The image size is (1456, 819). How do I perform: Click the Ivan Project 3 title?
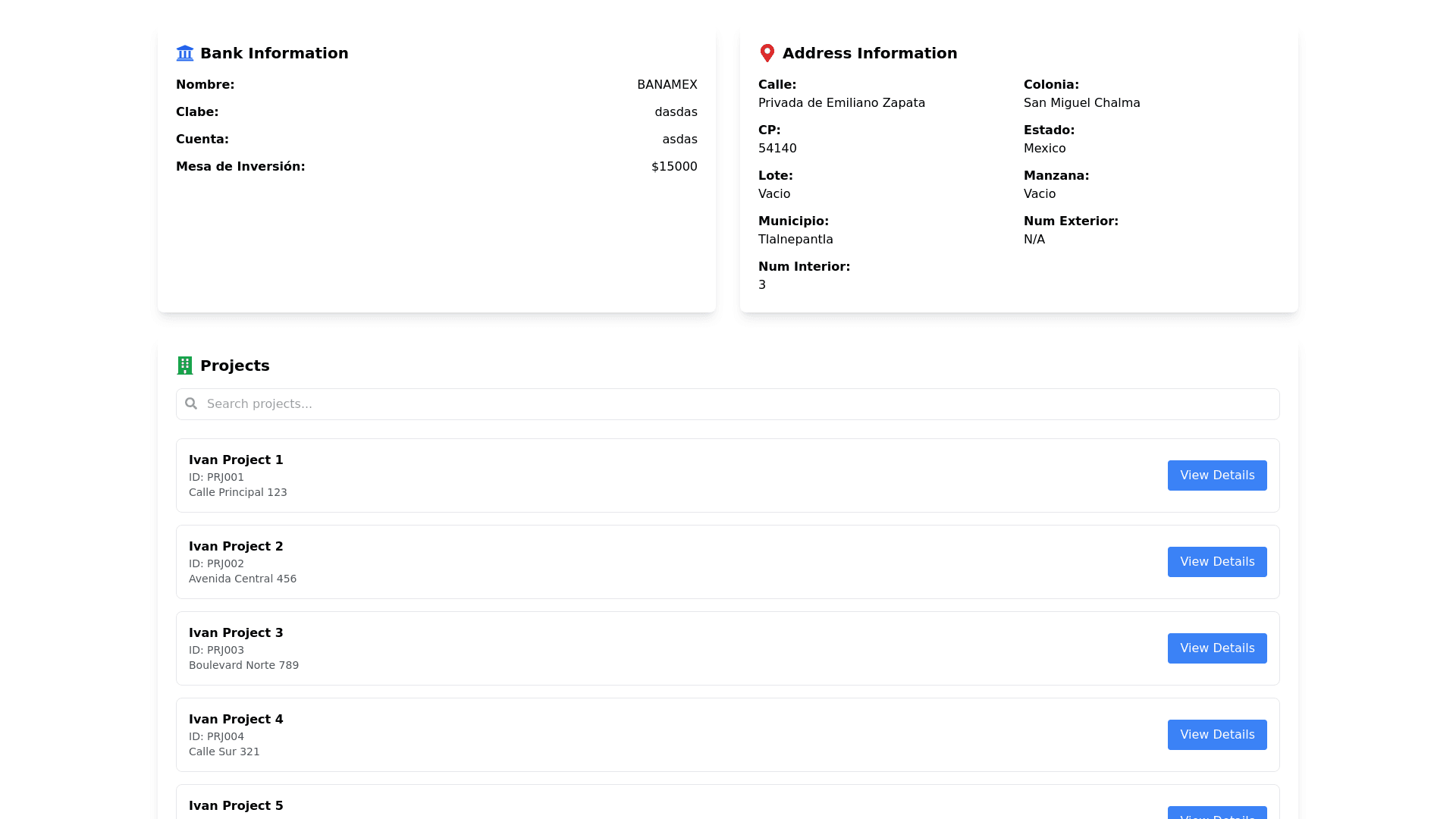236,633
